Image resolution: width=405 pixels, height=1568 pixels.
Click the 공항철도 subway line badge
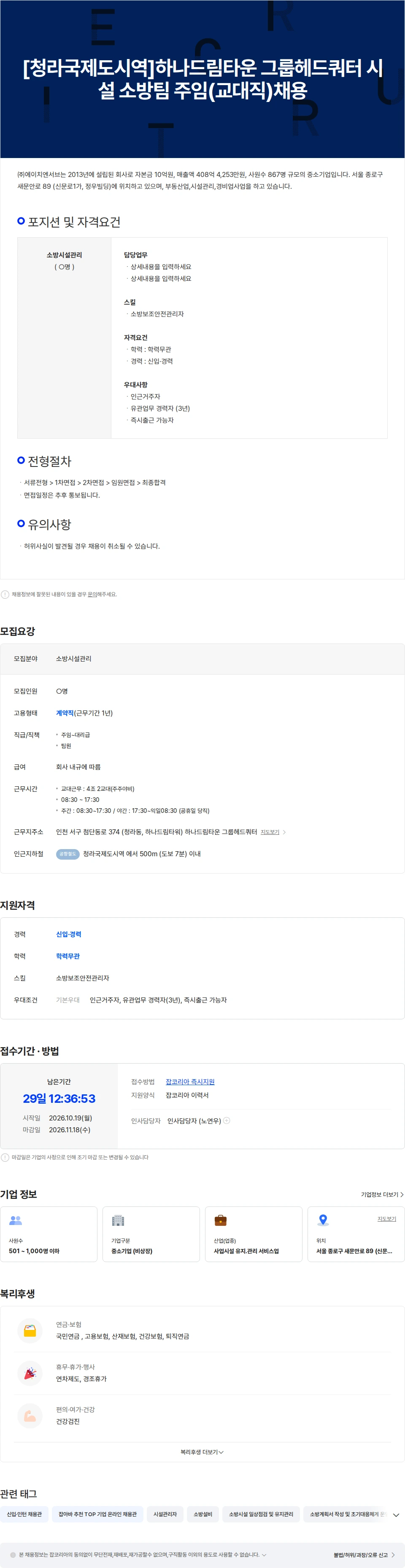tap(67, 854)
